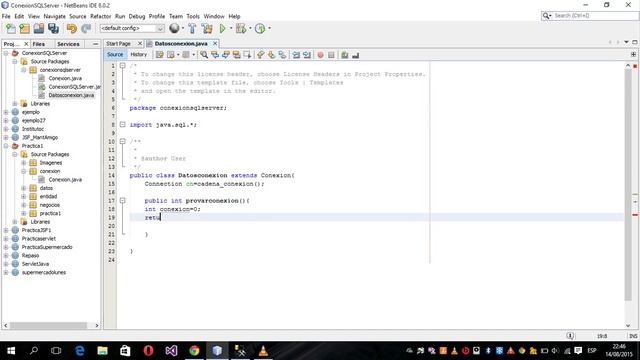Close the Datosconexion.java tab
This screenshot has height=360, width=640.
click(215, 43)
